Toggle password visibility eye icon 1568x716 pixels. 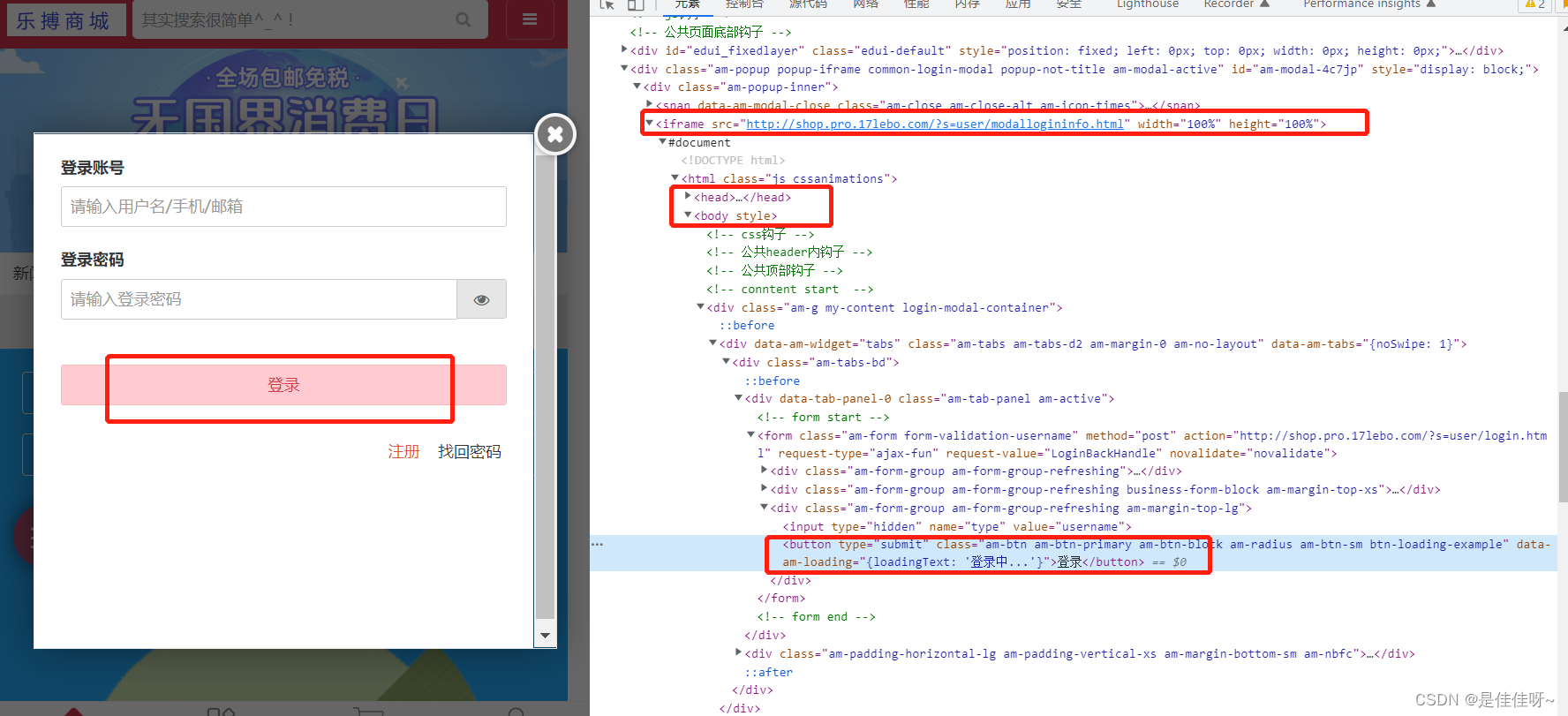coord(481,299)
